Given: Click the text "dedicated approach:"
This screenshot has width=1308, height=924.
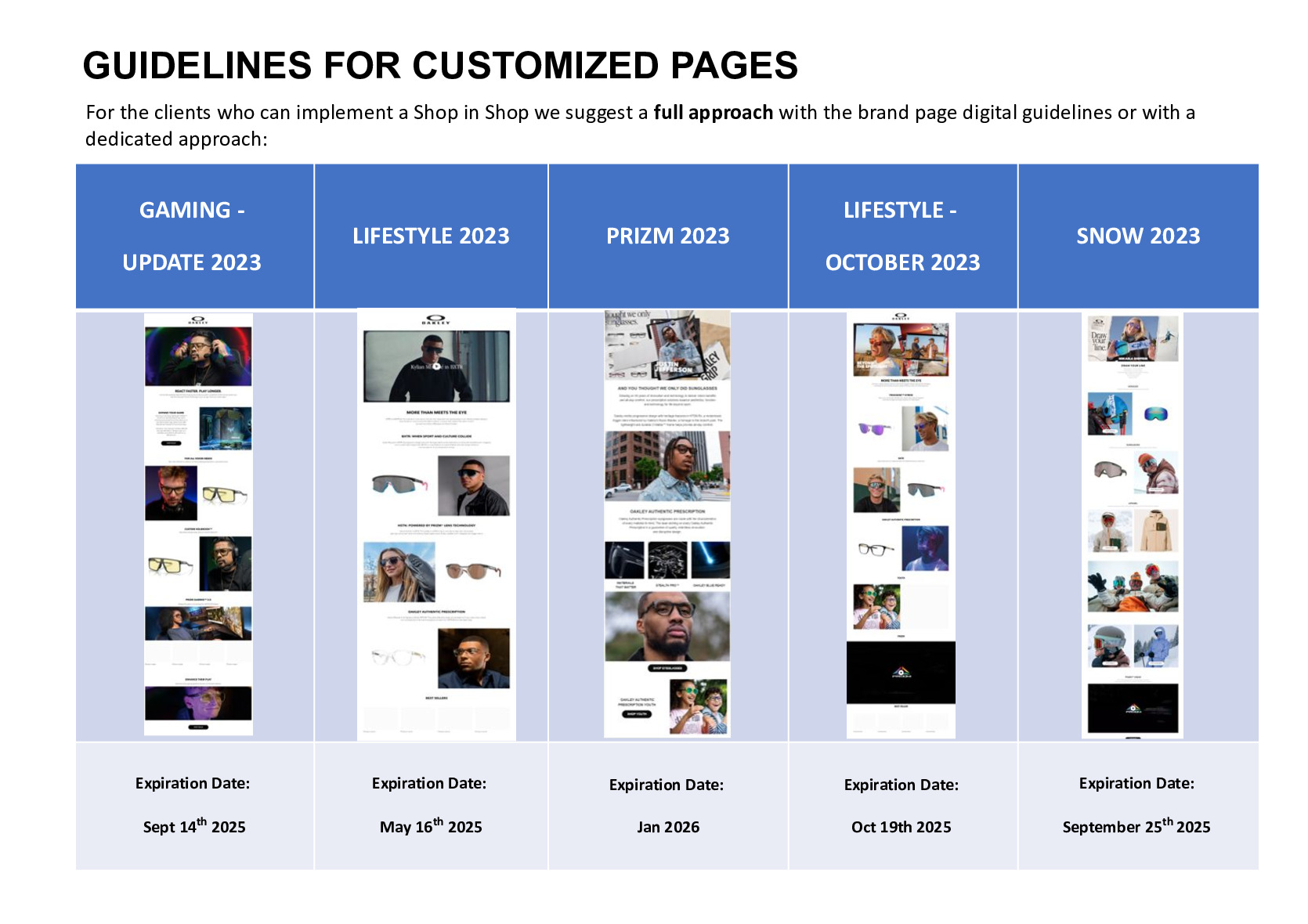Looking at the screenshot, I should [x=176, y=139].
